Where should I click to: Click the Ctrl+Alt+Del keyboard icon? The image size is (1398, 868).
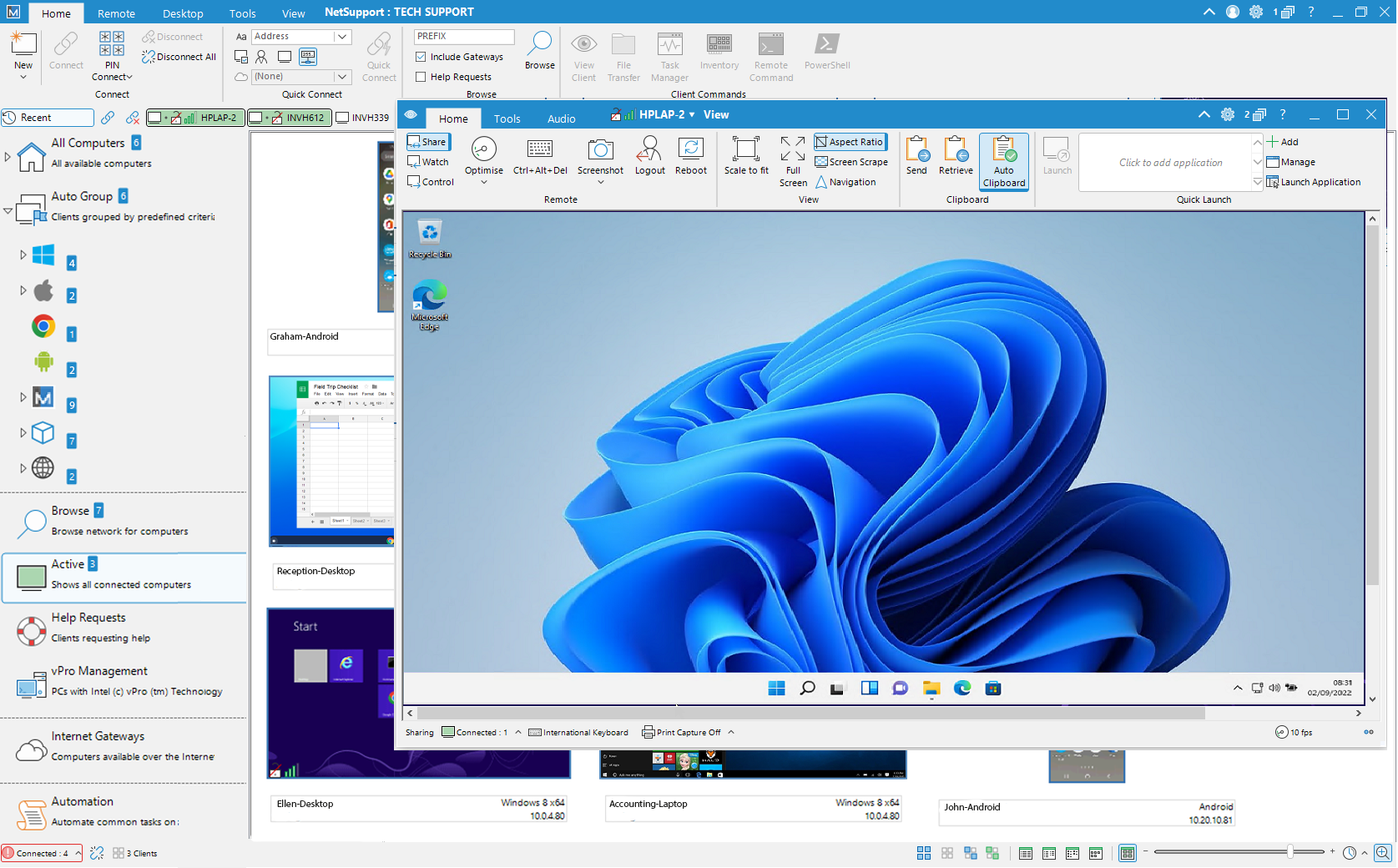(x=539, y=150)
